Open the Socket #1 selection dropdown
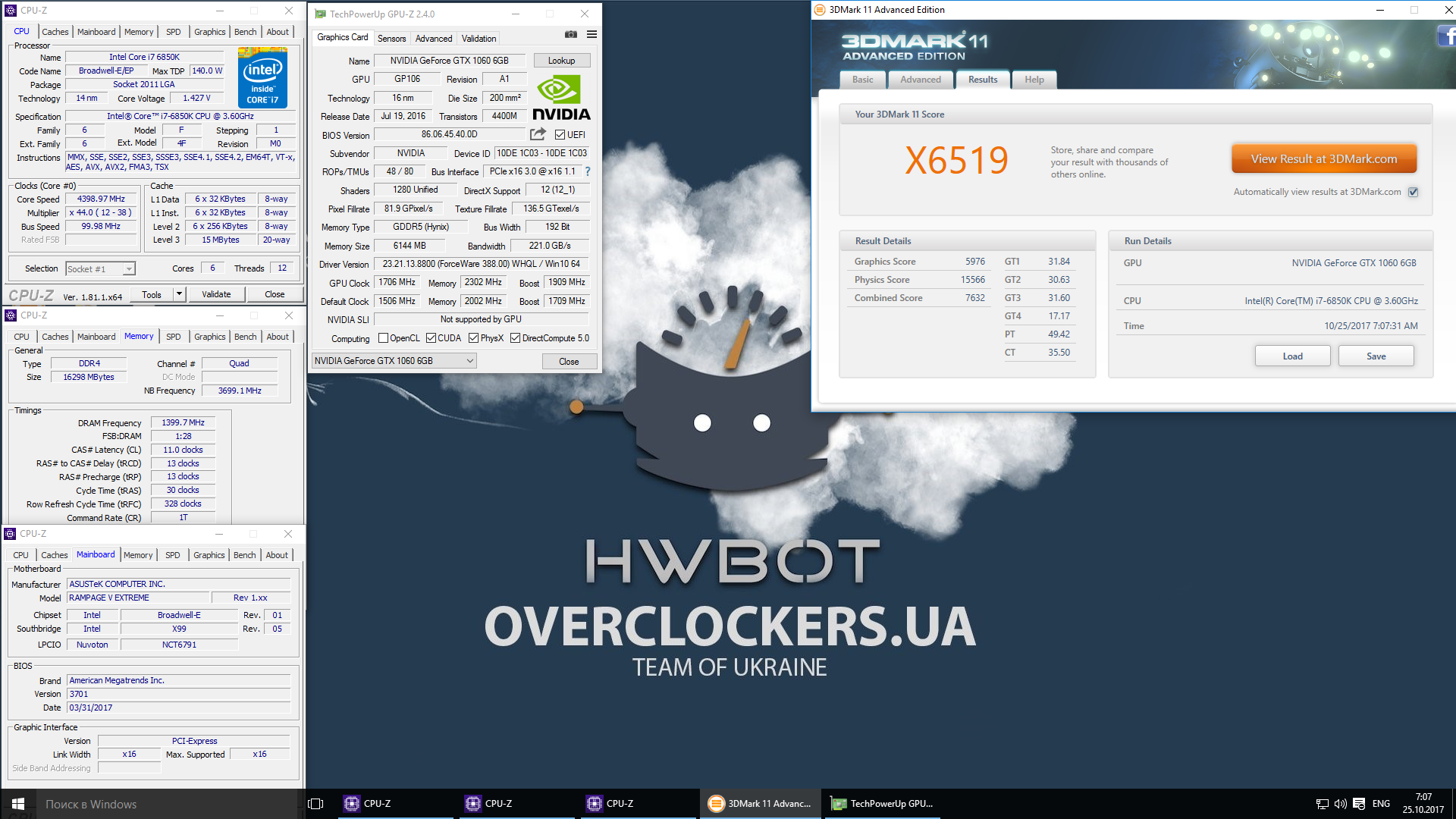Image resolution: width=1456 pixels, height=819 pixels. tap(100, 269)
